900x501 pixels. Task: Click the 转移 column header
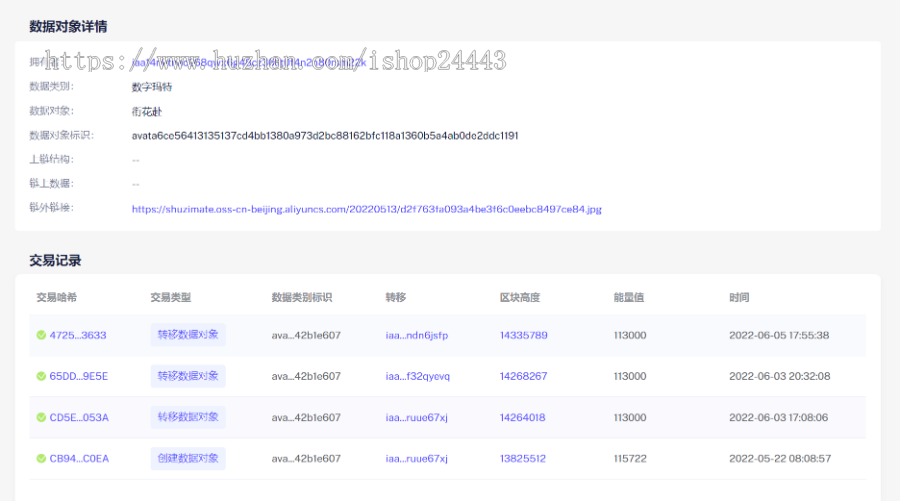coord(395,297)
